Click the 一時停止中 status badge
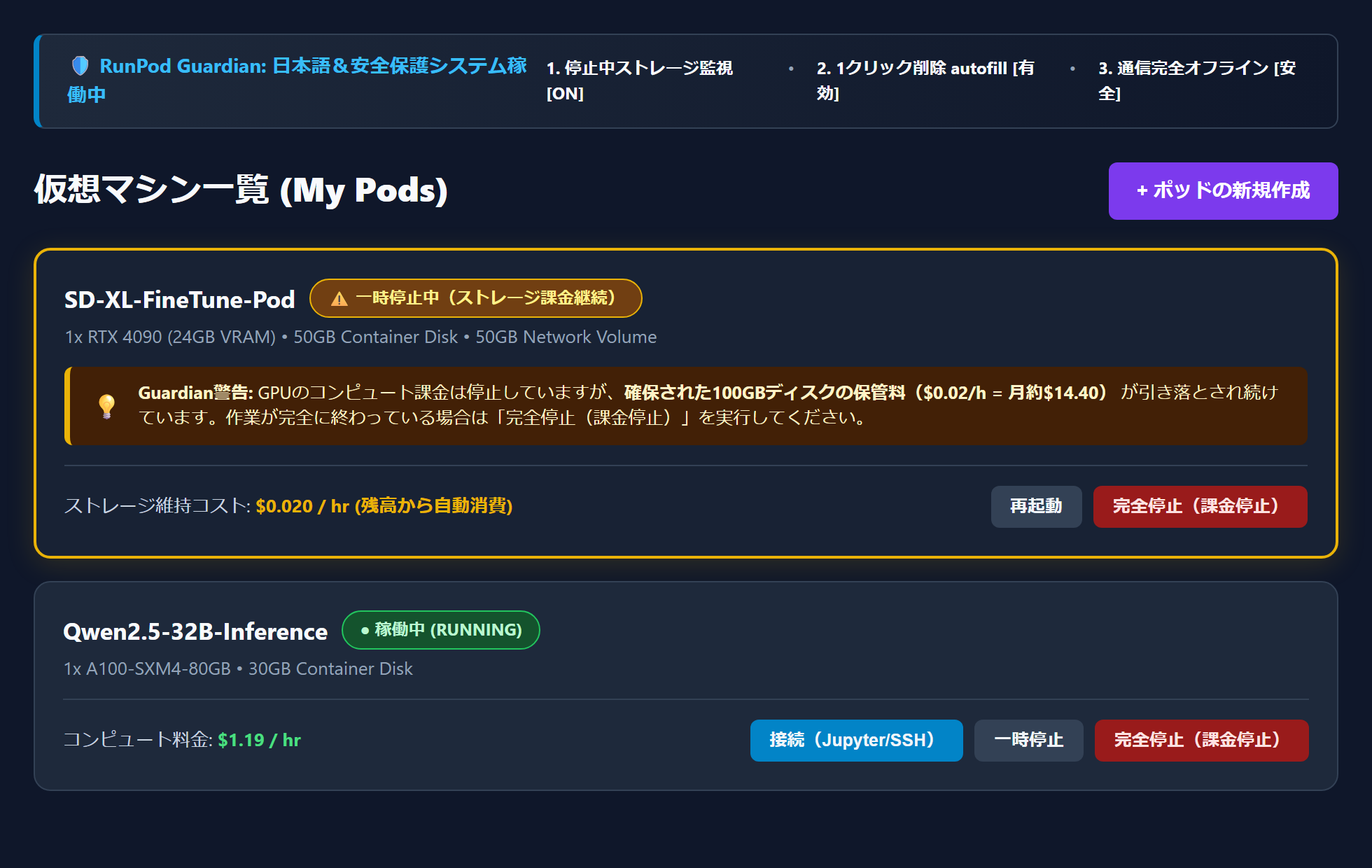 click(476, 298)
